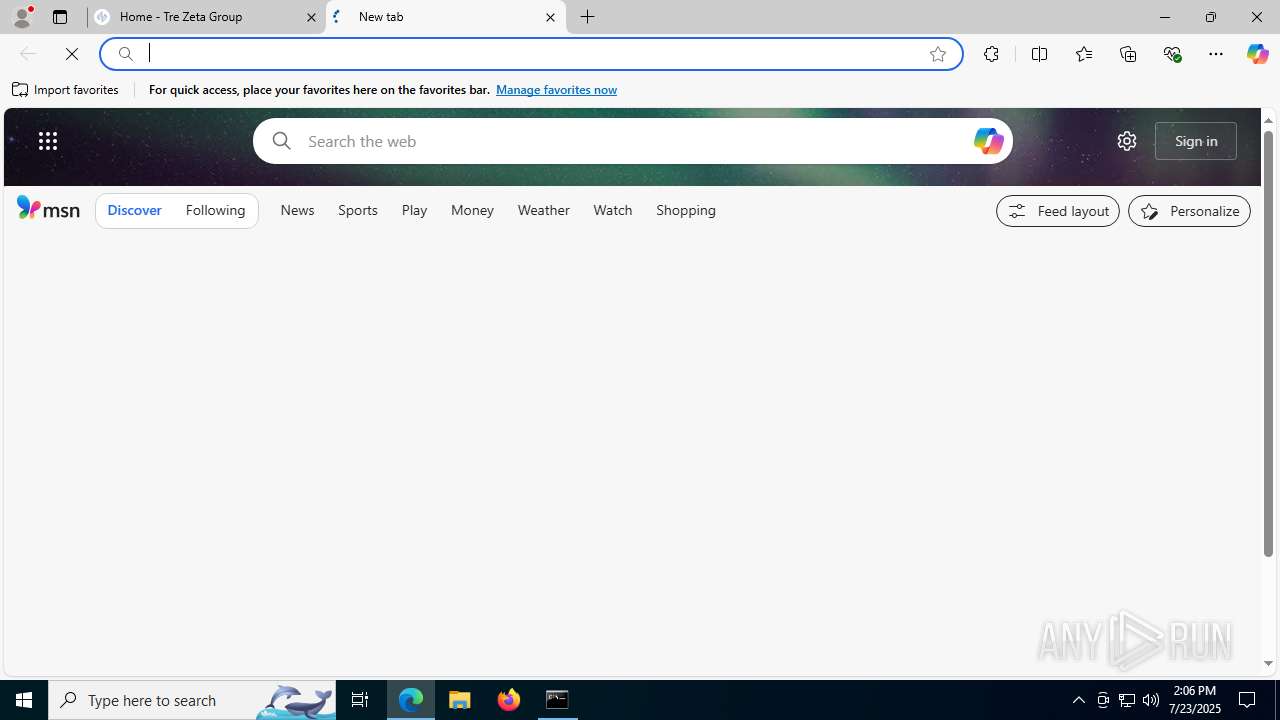Open Browser essentials icon
This screenshot has height=720, width=1280.
pyautogui.click(x=1172, y=54)
